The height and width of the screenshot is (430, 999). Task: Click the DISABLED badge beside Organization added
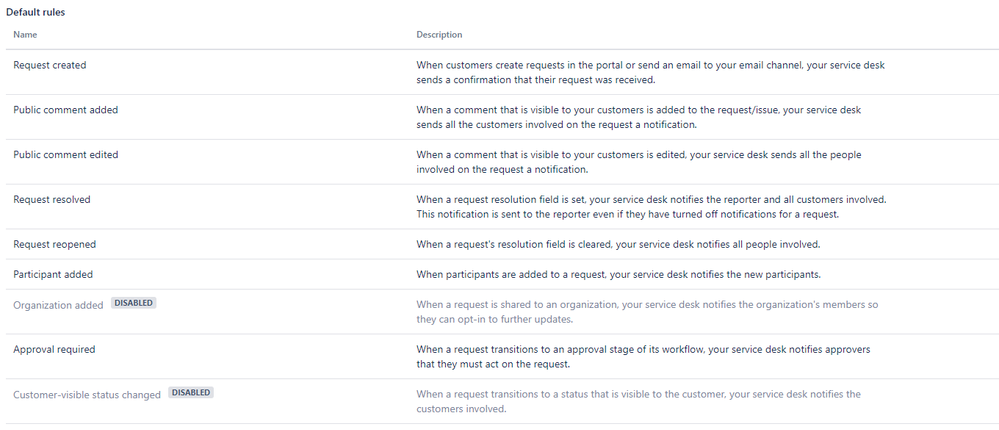pos(134,303)
